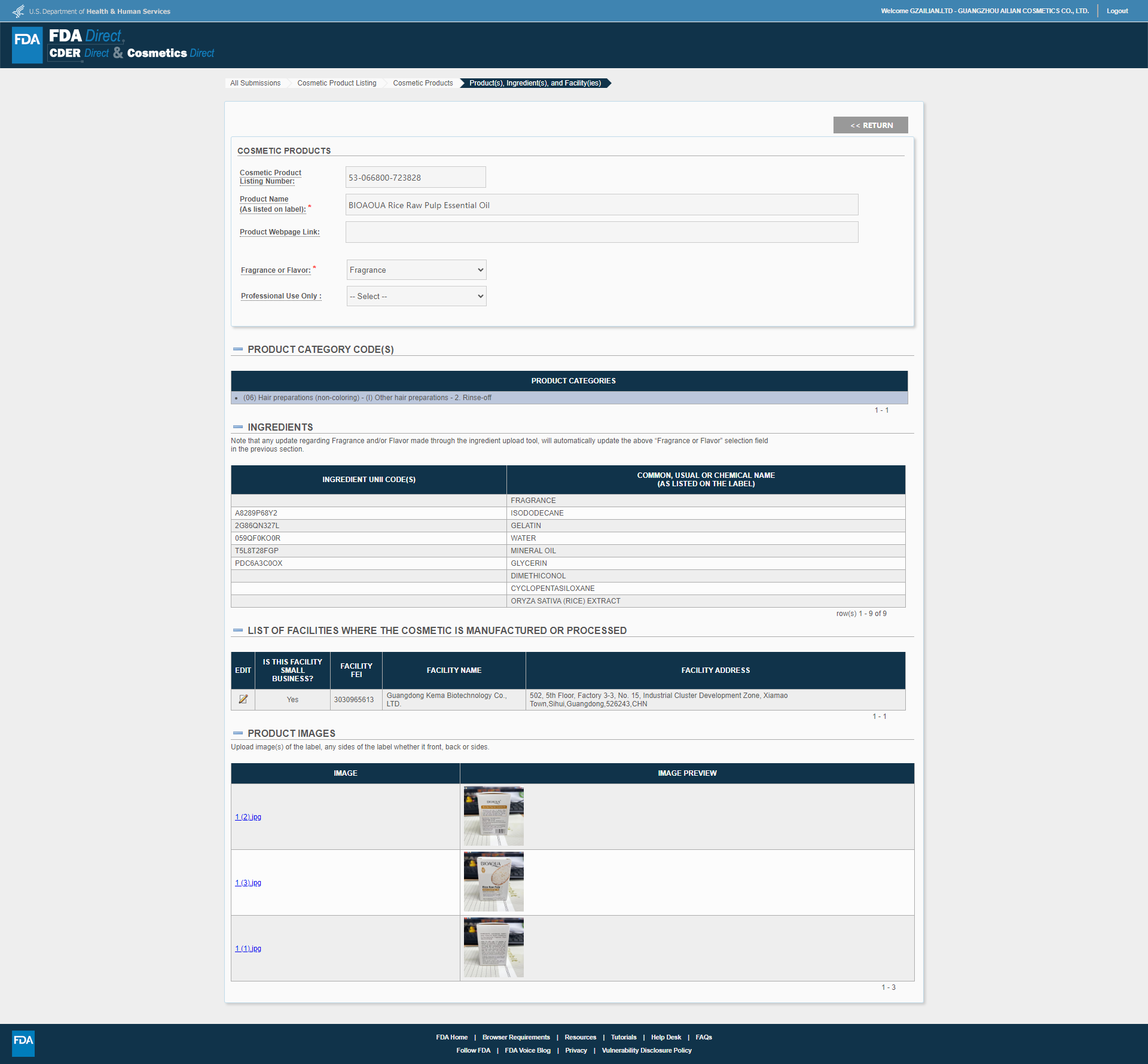Click the FDA logo in footer
The image size is (1148, 1064).
(23, 1043)
